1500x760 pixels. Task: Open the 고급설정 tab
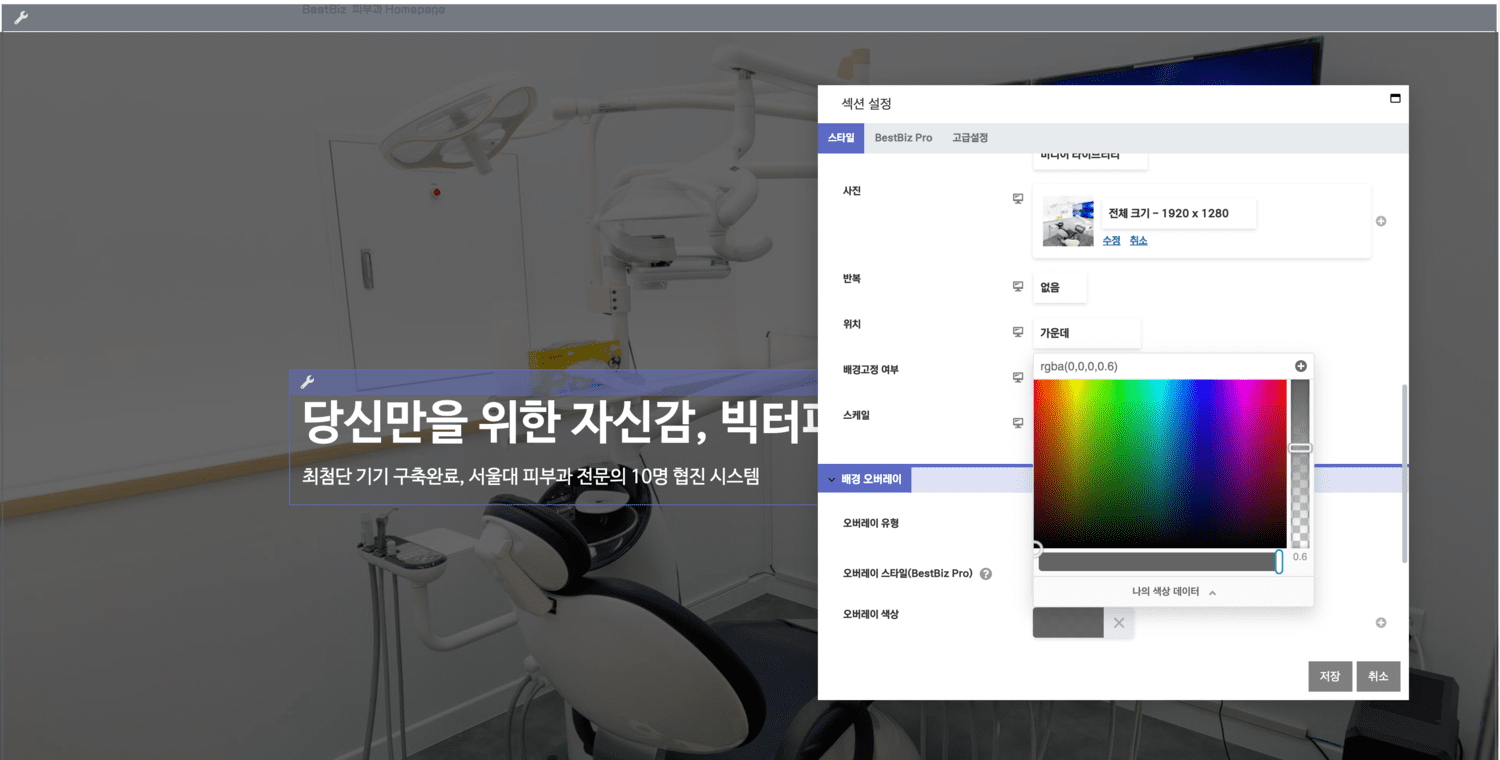[x=970, y=138]
